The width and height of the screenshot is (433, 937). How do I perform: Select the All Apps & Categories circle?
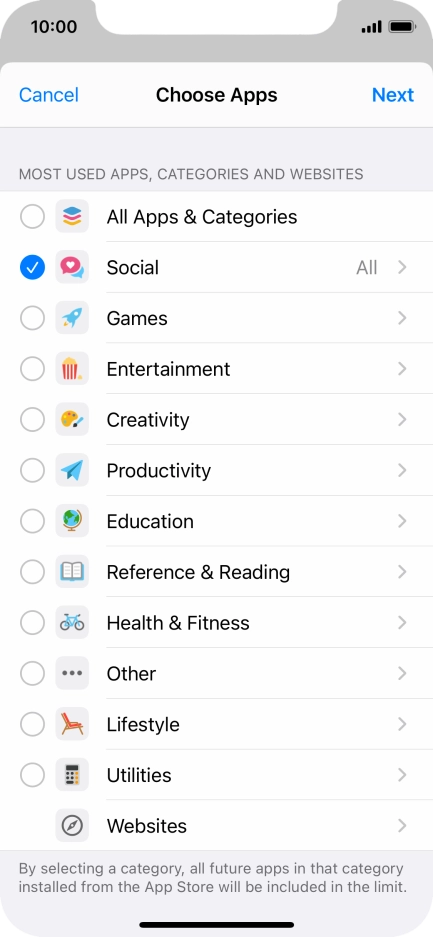point(32,216)
